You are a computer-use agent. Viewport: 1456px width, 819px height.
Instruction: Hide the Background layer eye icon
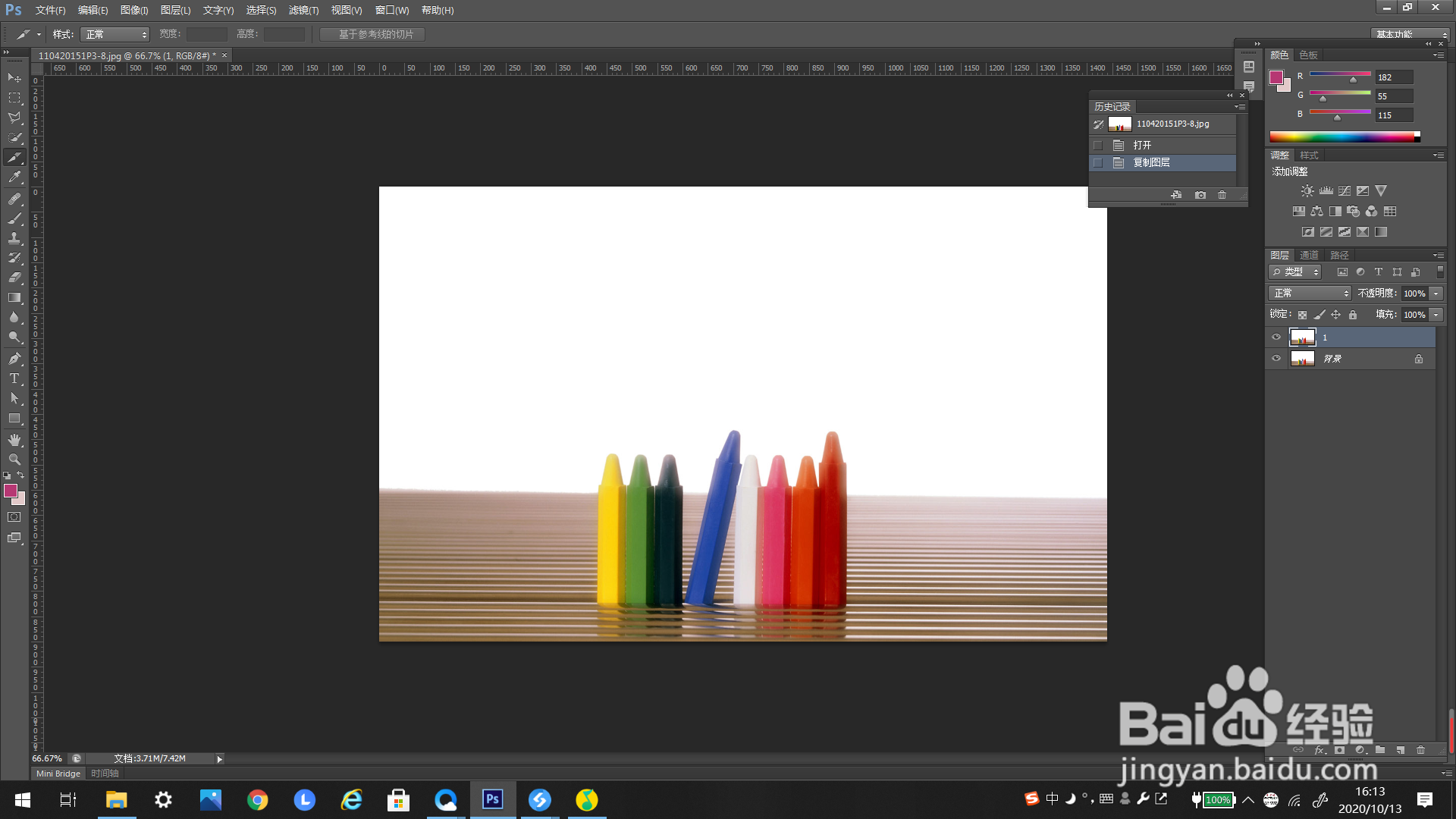pos(1276,359)
